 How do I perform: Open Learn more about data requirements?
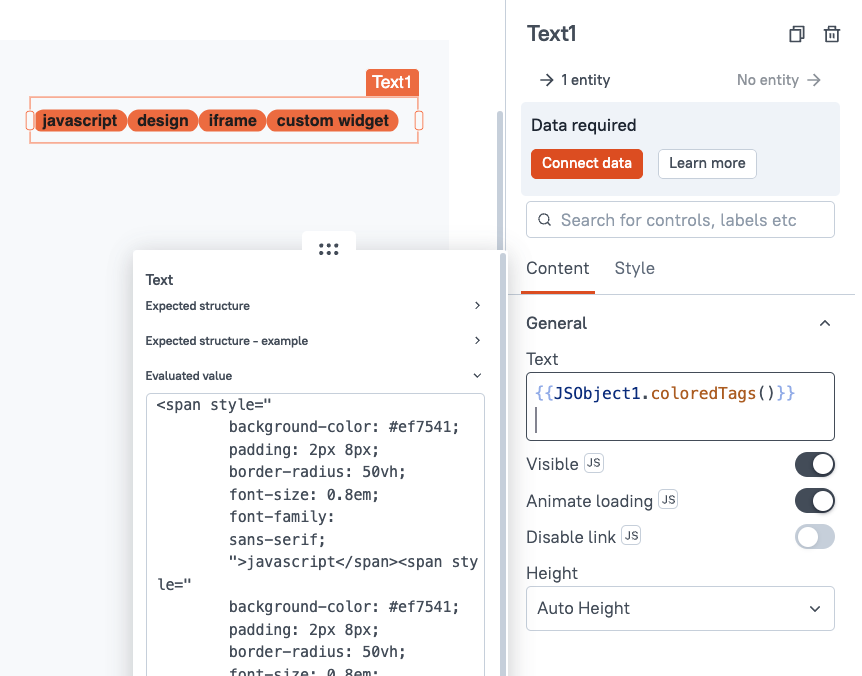click(x=707, y=164)
